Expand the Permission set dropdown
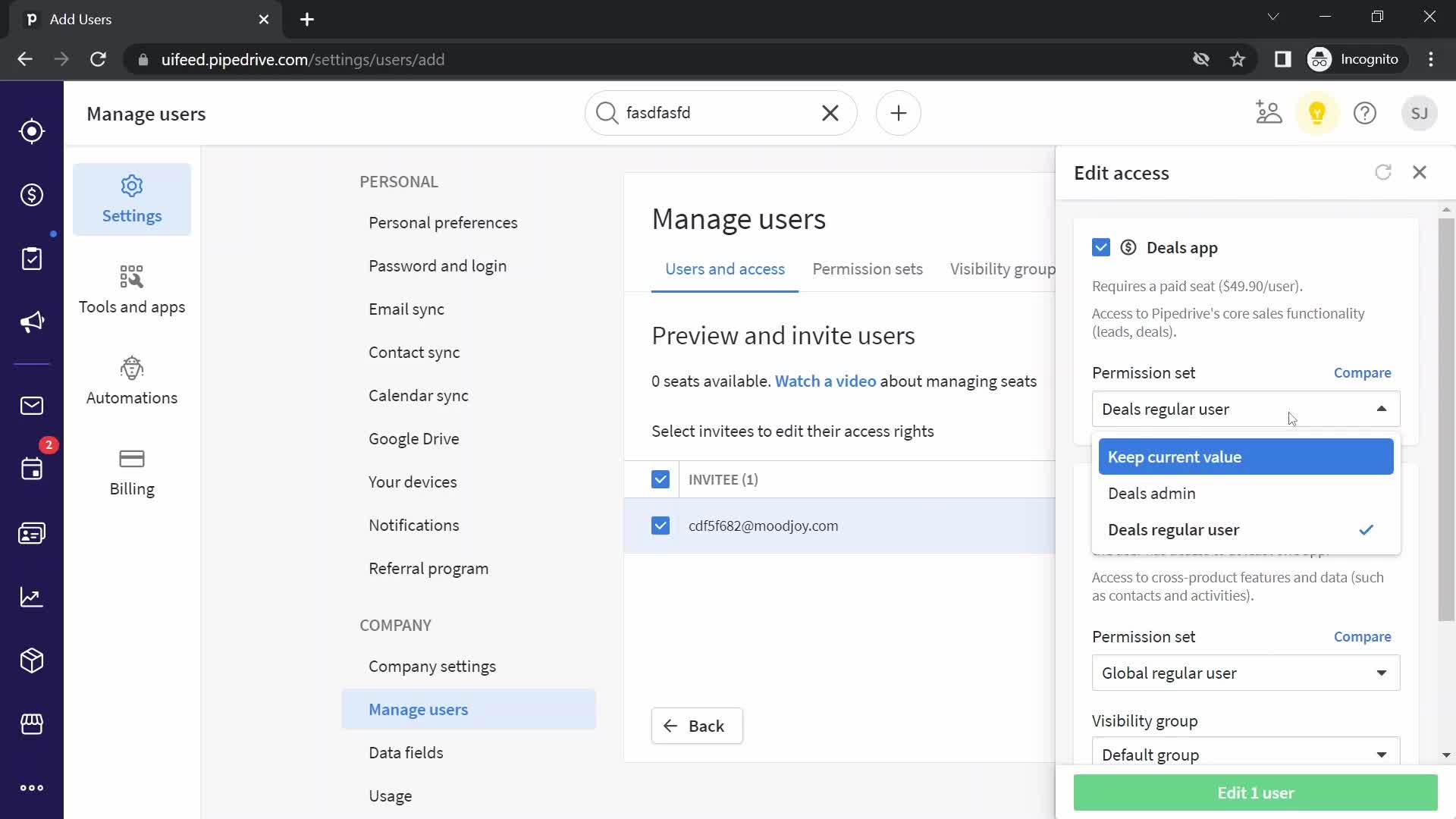 point(1245,408)
